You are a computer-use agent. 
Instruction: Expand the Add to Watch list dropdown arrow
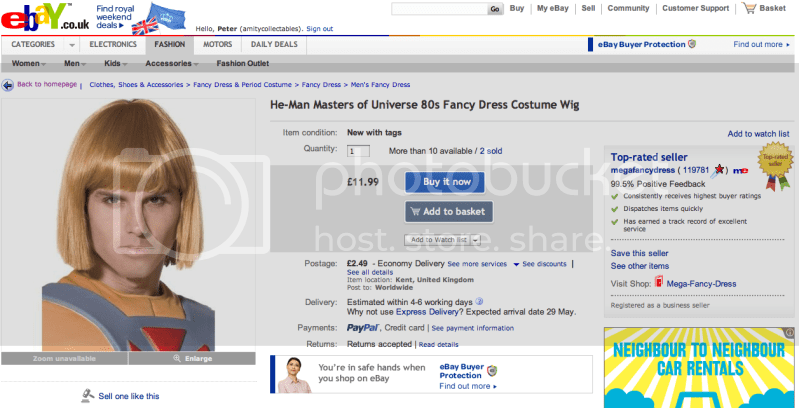(x=475, y=240)
